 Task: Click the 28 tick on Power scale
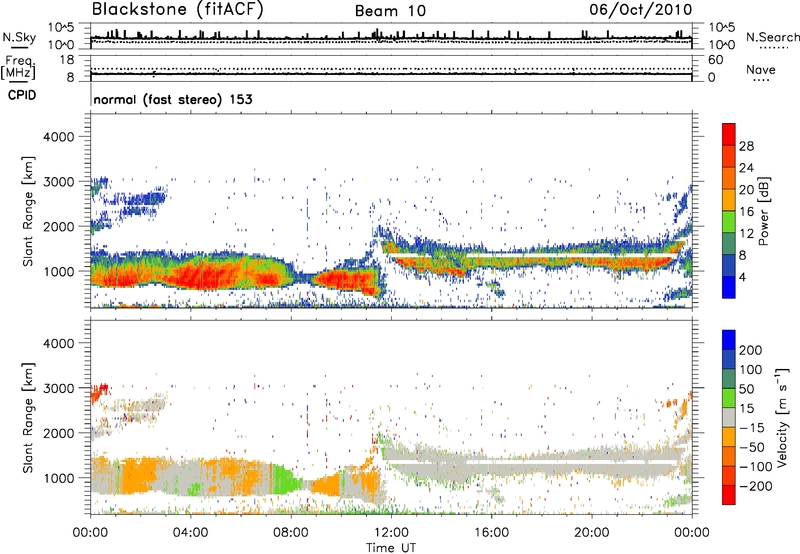click(746, 146)
